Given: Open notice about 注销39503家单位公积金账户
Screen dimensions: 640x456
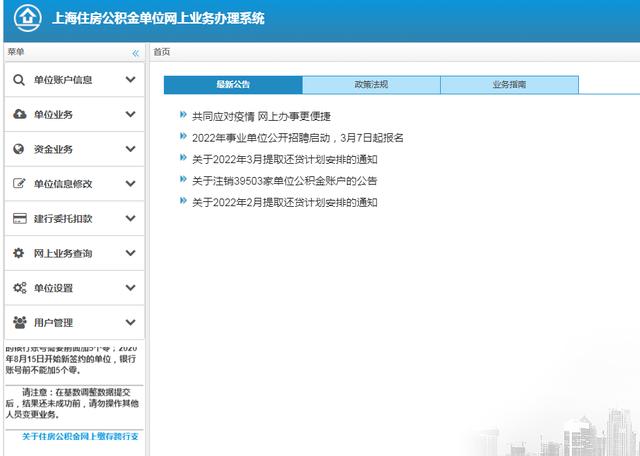Looking at the screenshot, I should click(284, 181).
